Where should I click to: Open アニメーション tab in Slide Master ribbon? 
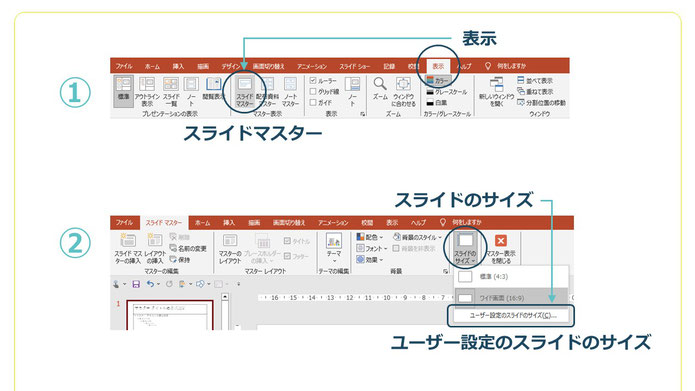click(333, 223)
